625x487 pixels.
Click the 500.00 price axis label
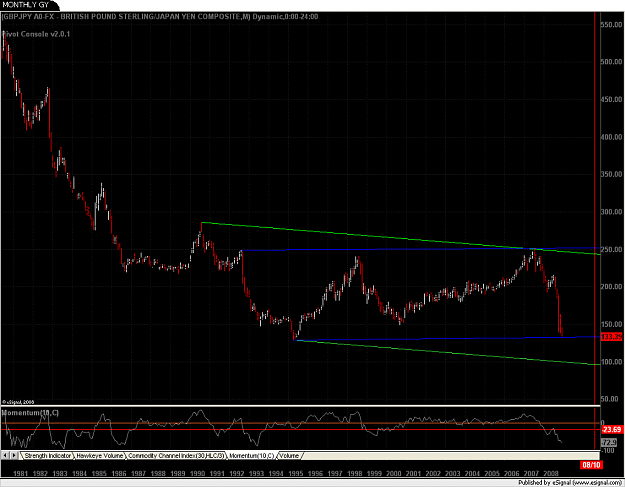point(611,62)
